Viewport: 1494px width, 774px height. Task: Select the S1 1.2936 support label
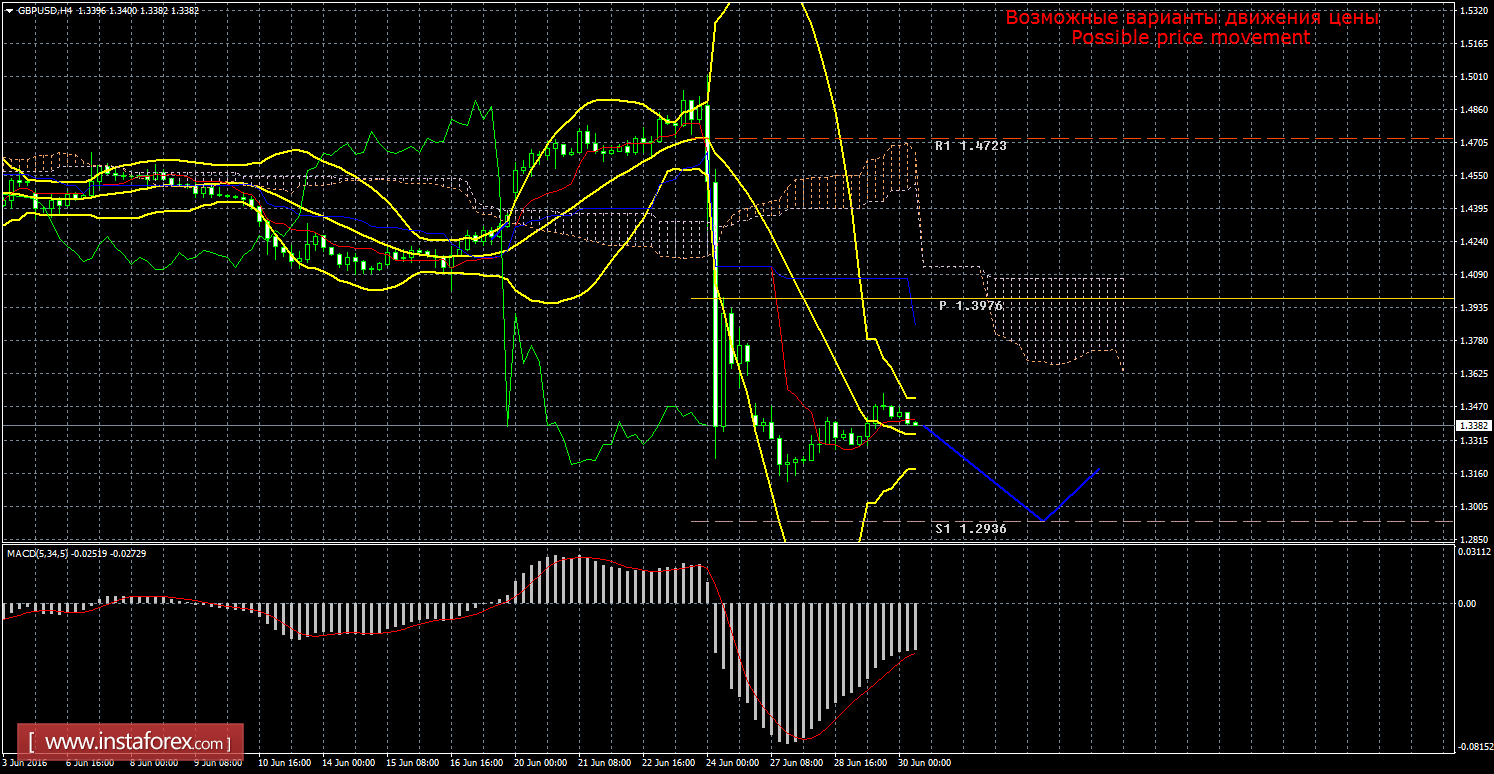point(970,528)
